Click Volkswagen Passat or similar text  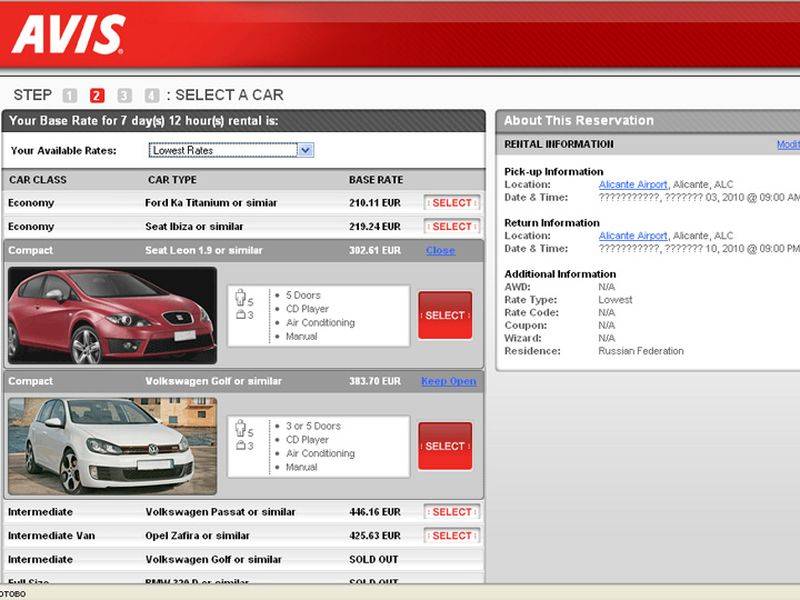click(x=220, y=512)
